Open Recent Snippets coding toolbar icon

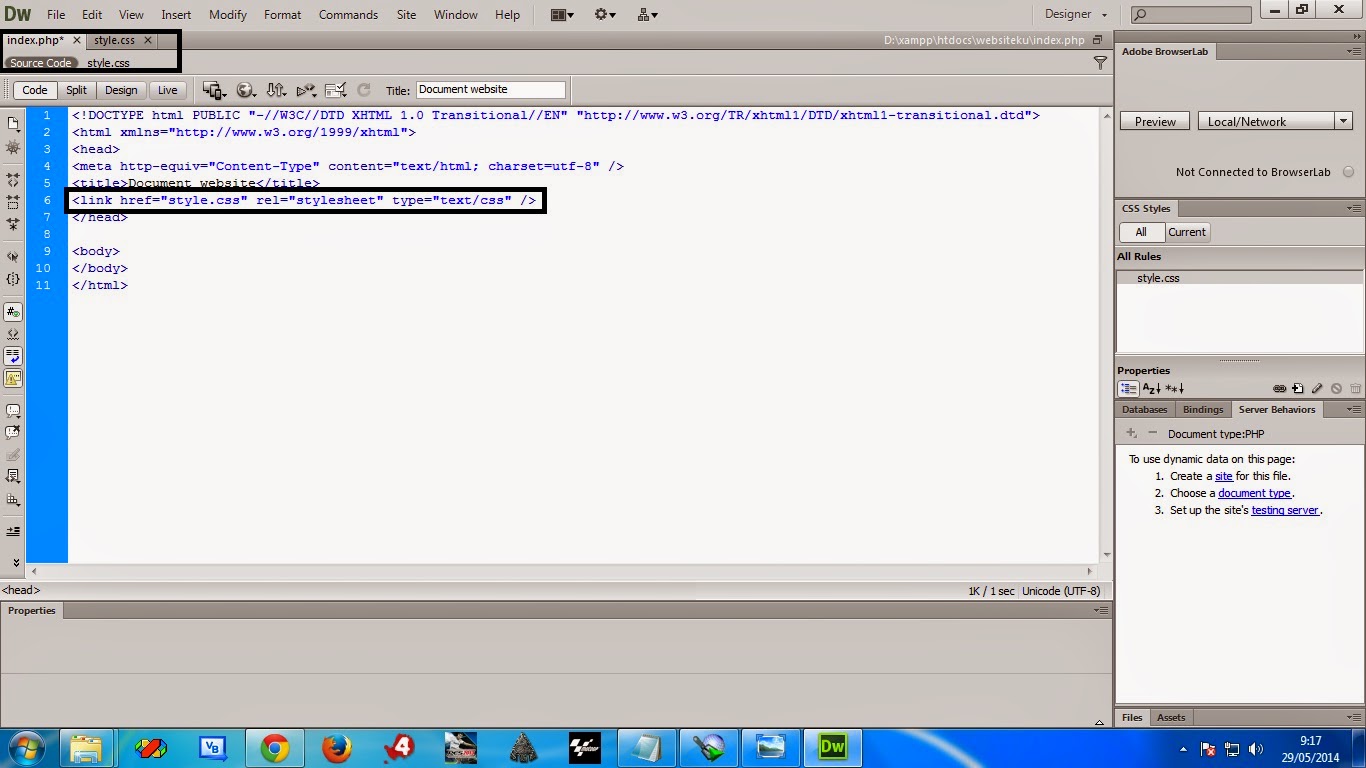[x=13, y=477]
